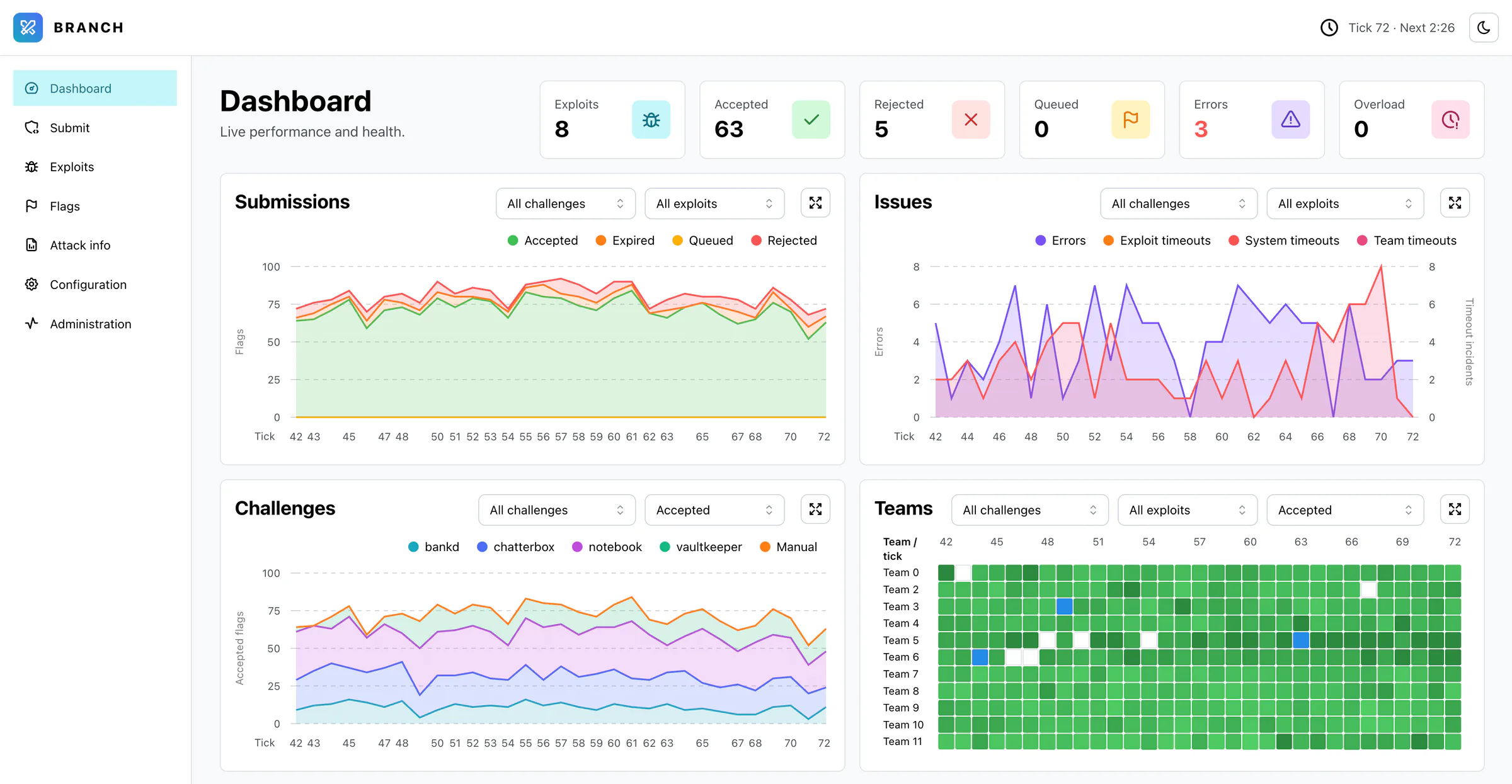Toggle the Accepted series in the Submissions legend
Viewport: 1512px width, 784px height.
click(x=542, y=241)
